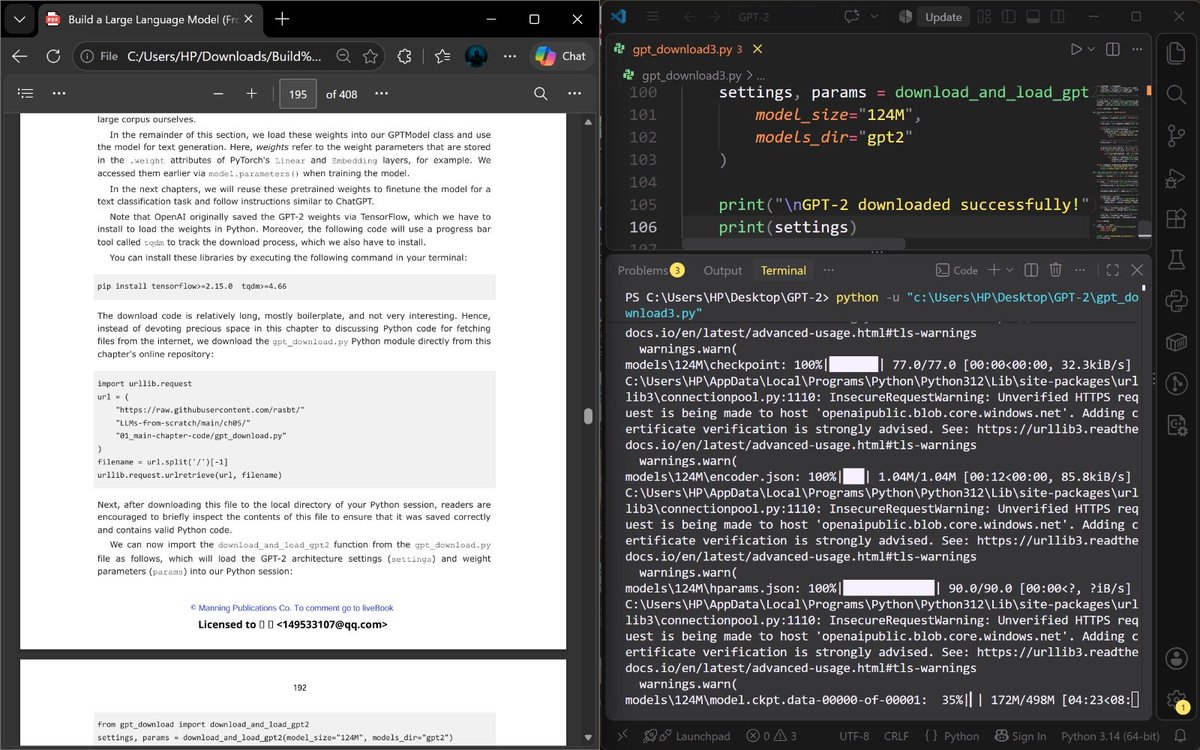Open Edge extensions puzzle icon
The height and width of the screenshot is (750, 1200).
(x=405, y=56)
